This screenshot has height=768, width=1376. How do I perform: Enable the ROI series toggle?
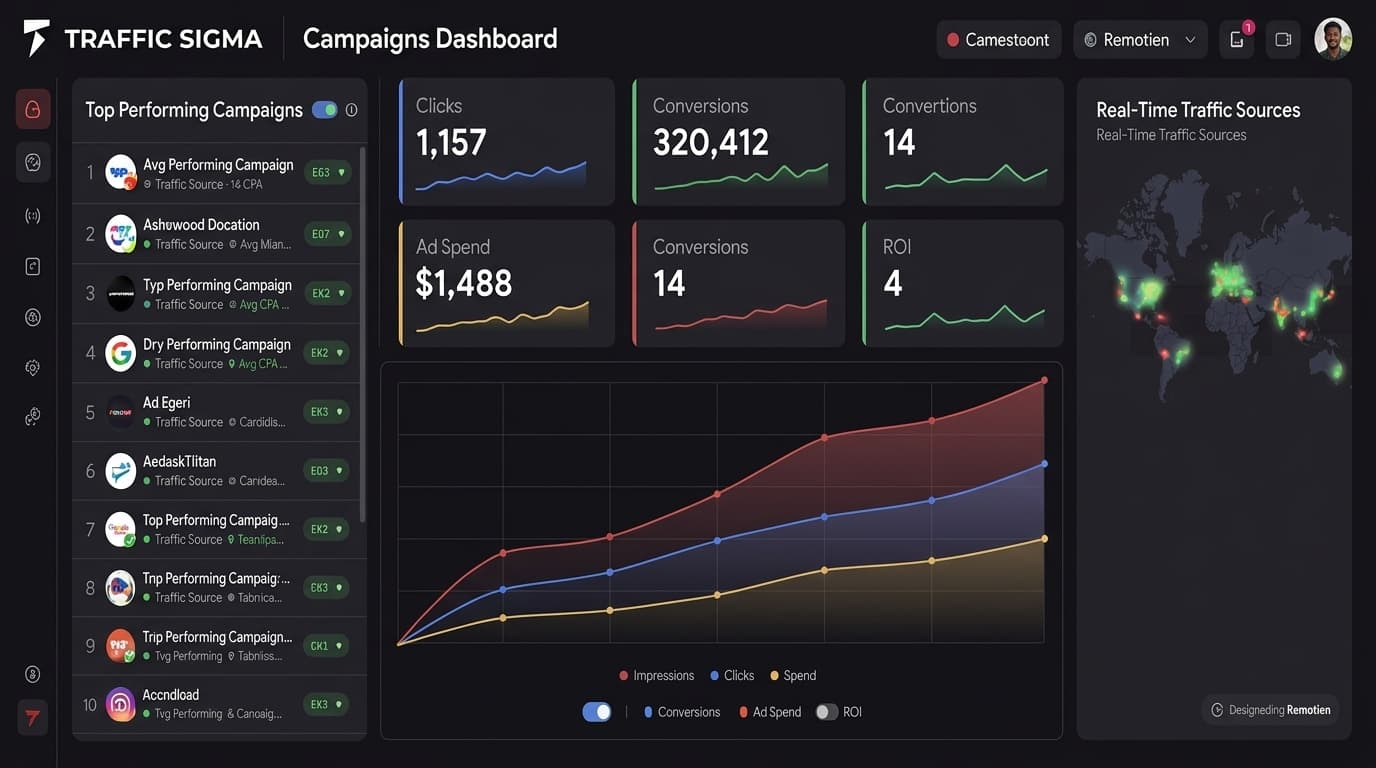(826, 712)
